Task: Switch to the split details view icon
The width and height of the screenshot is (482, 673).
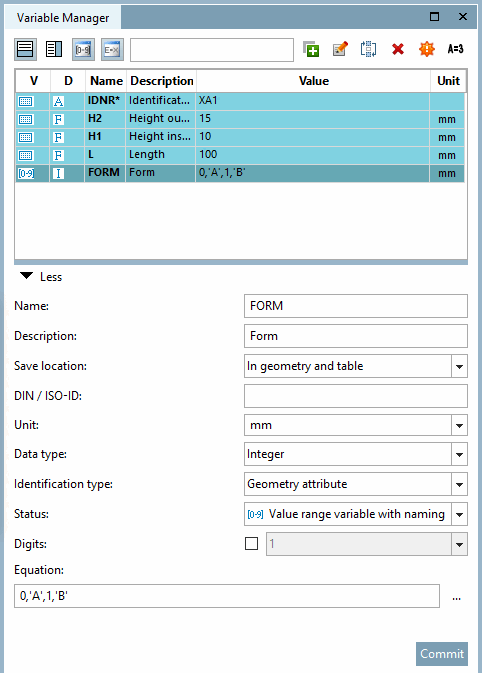Action: click(54, 49)
